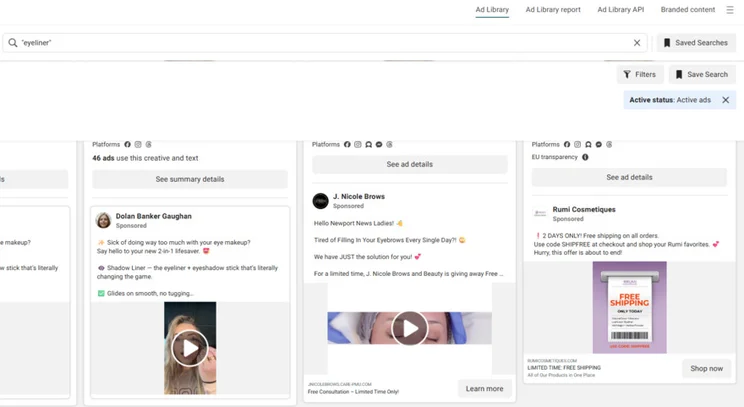Open the J. Nicole Brows page name
Screen dimensions: 744x407
click(359, 196)
